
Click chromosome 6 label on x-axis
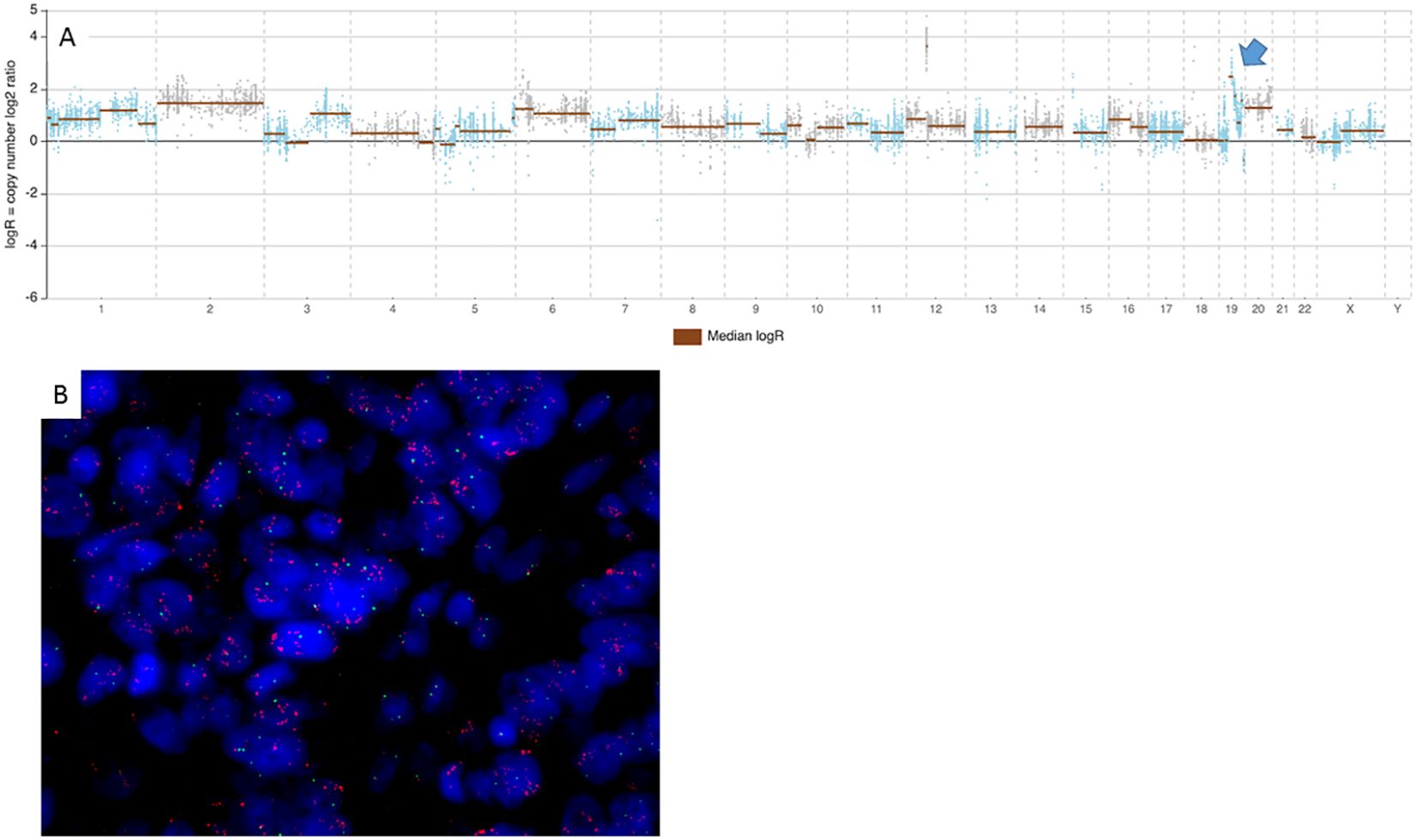(x=552, y=309)
